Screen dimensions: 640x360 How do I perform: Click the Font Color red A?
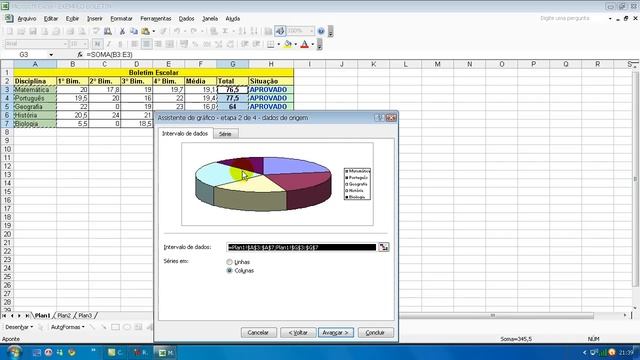(304, 44)
